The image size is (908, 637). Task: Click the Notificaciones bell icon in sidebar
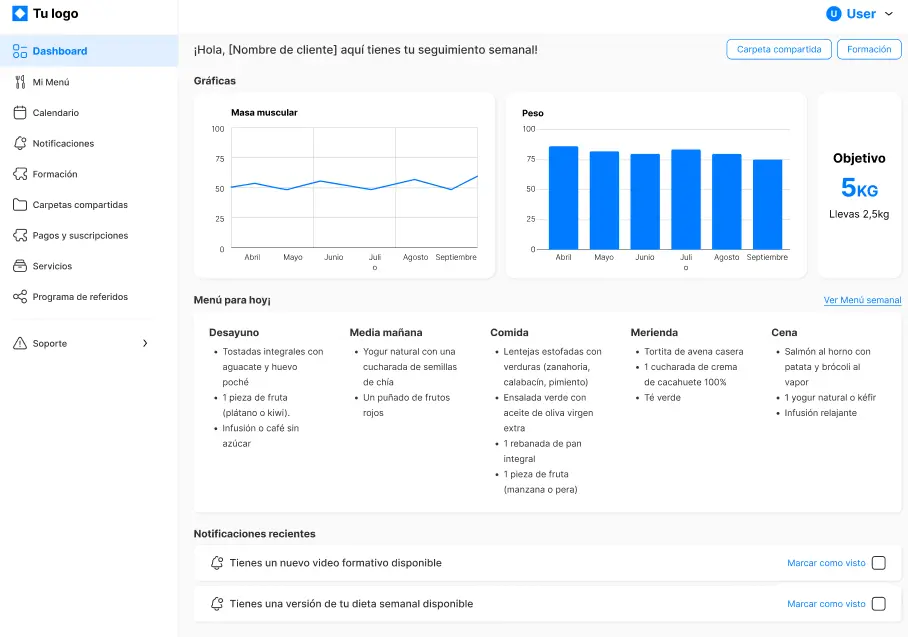click(20, 143)
